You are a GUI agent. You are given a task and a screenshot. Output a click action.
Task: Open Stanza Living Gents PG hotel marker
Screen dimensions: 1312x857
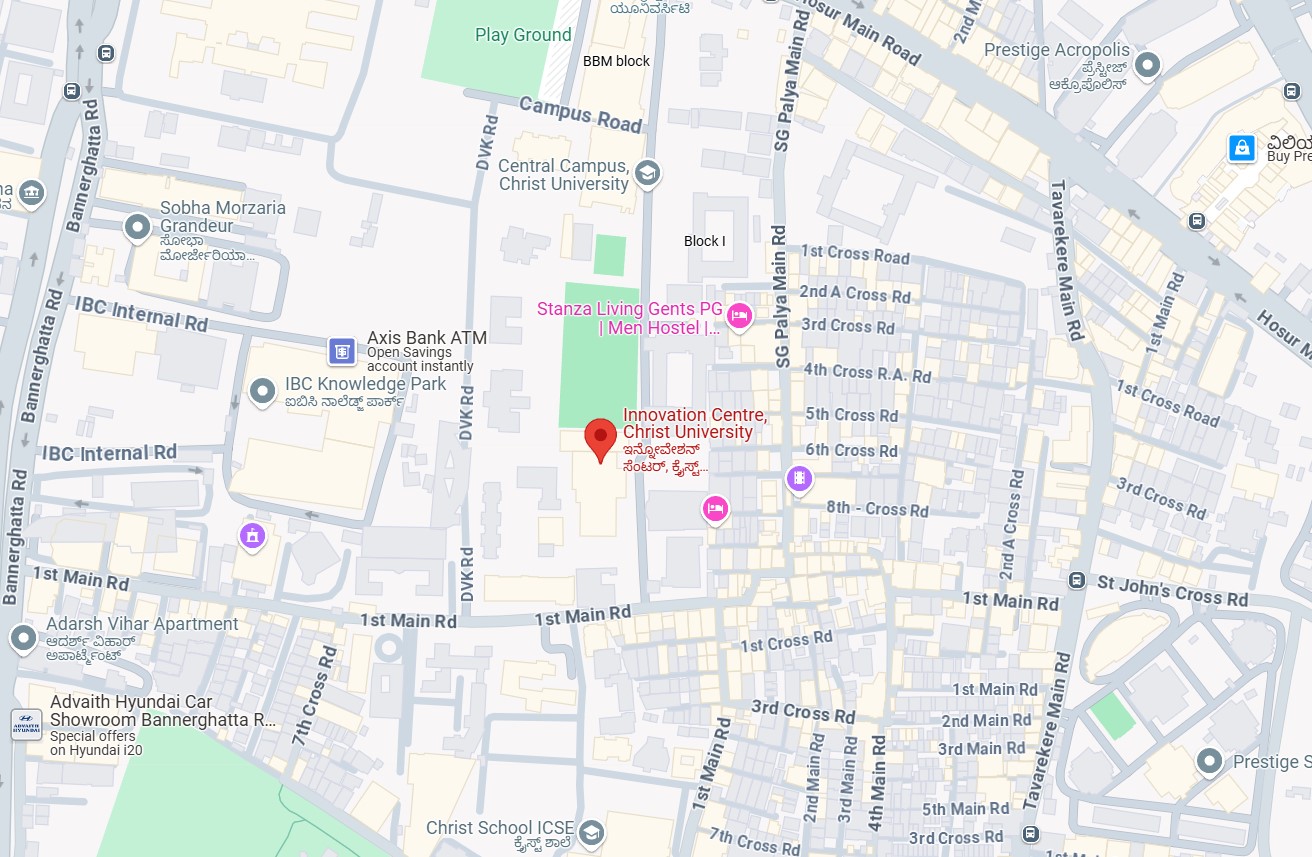click(x=739, y=317)
